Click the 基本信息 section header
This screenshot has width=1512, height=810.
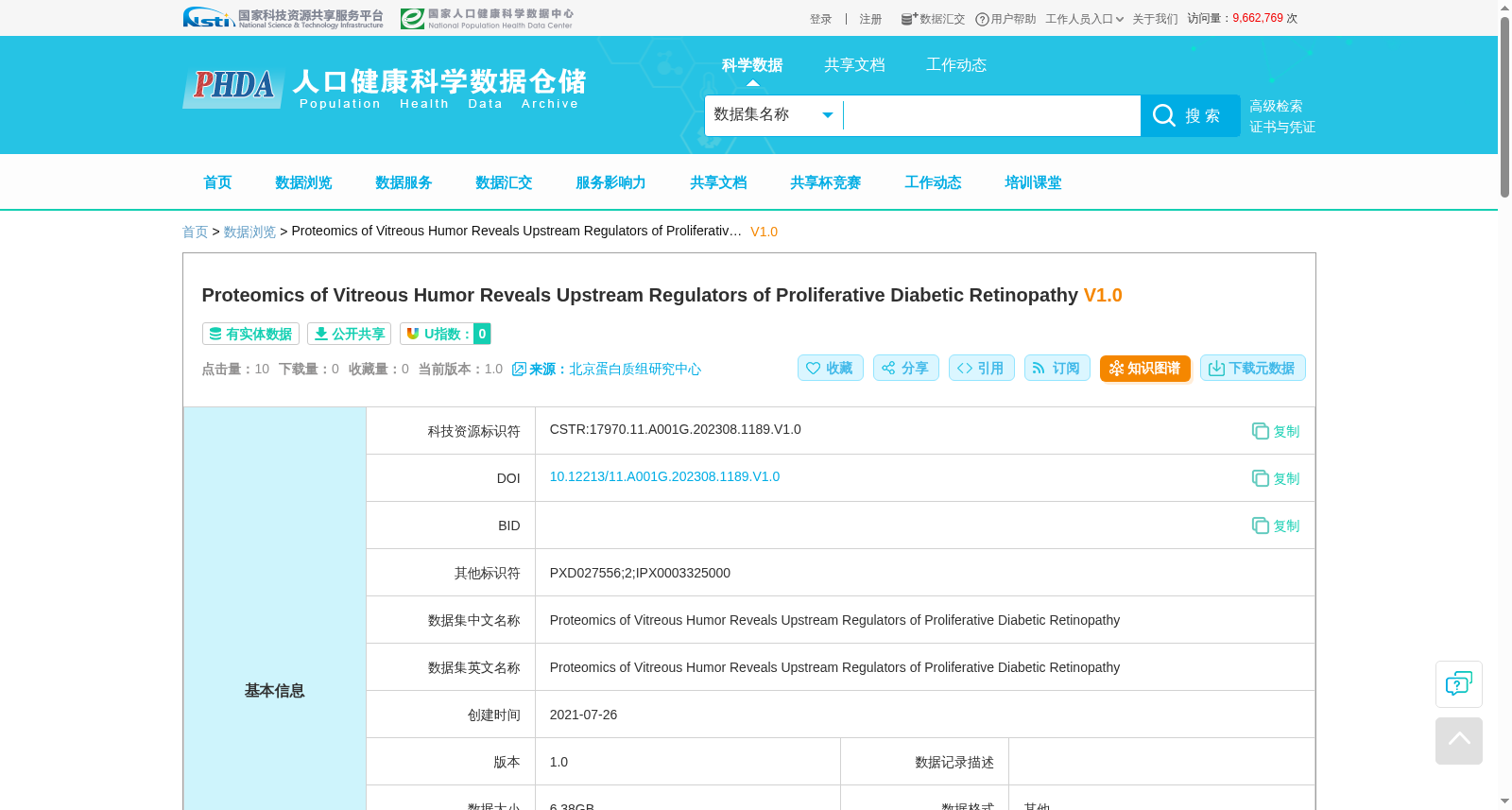(x=274, y=691)
